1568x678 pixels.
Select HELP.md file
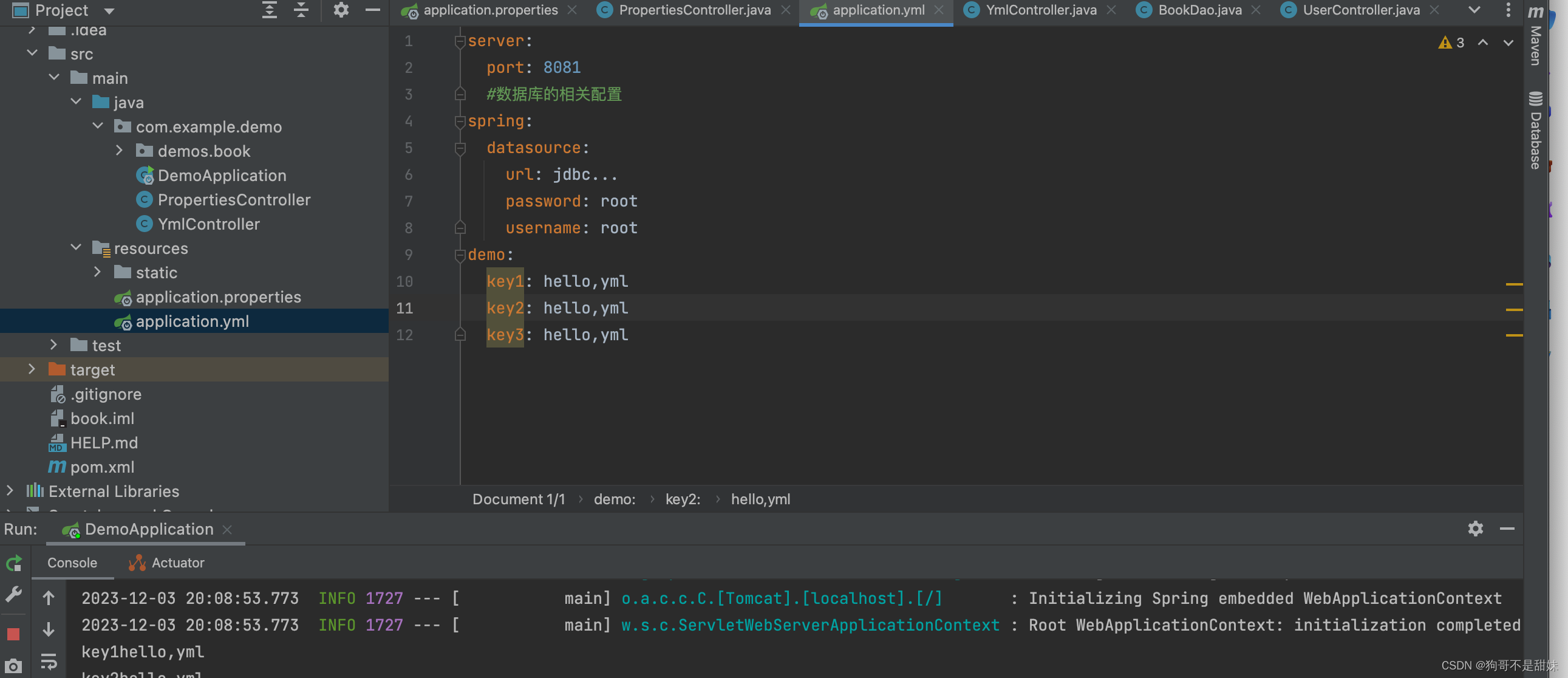(x=93, y=443)
